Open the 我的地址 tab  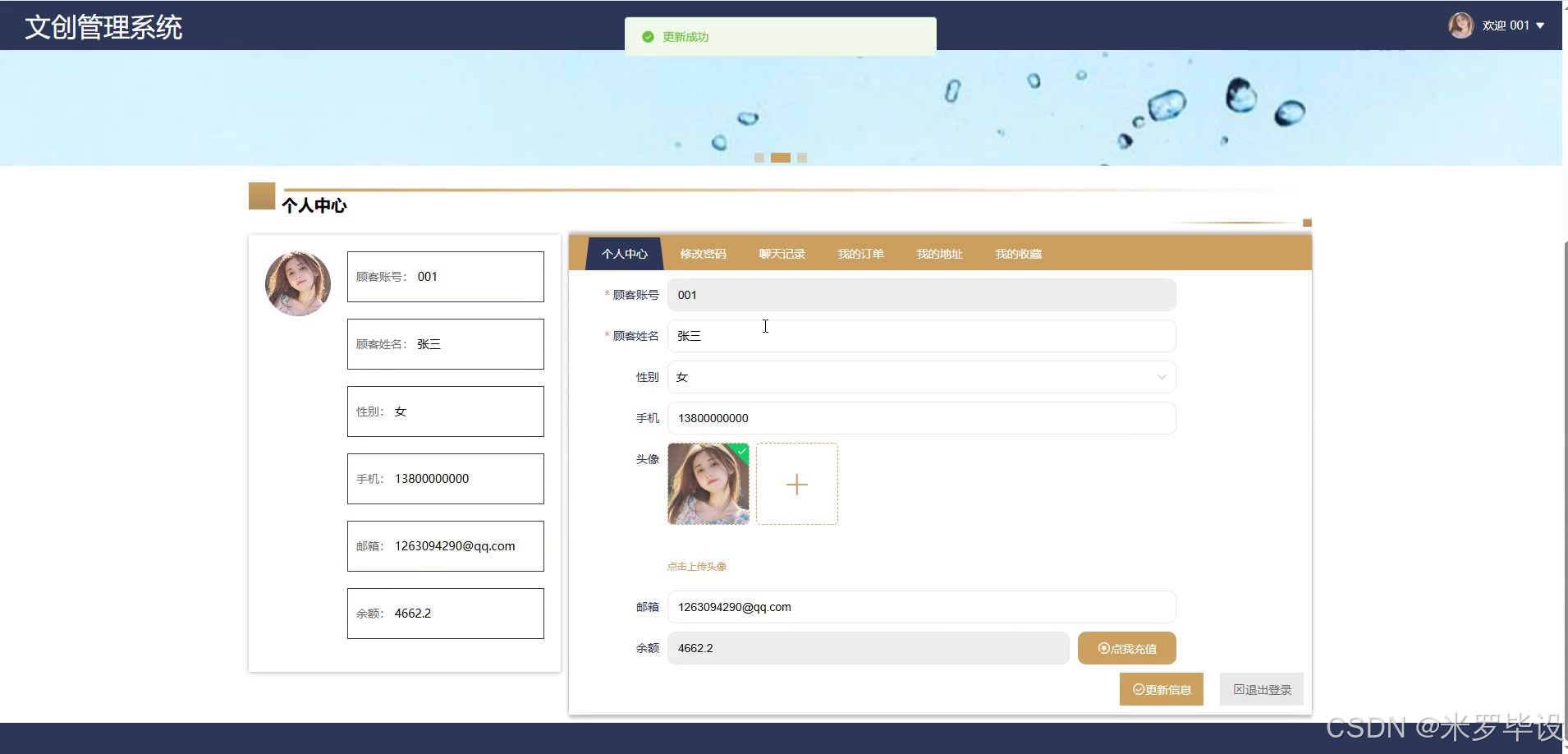[x=939, y=254]
